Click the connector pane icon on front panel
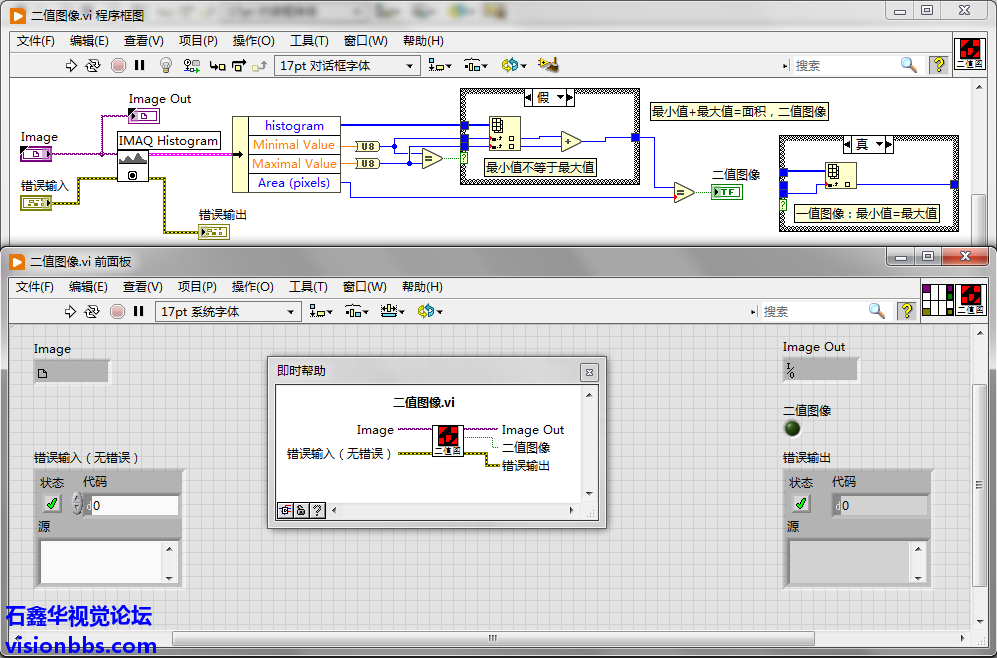The width and height of the screenshot is (997, 658). 938,299
